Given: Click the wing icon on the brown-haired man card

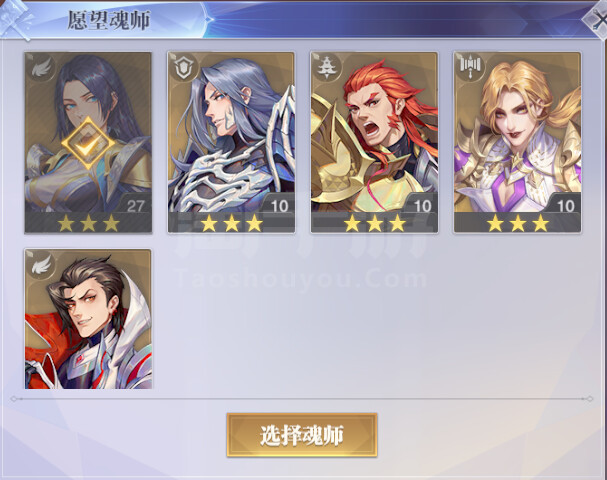Looking at the screenshot, I should (41, 264).
